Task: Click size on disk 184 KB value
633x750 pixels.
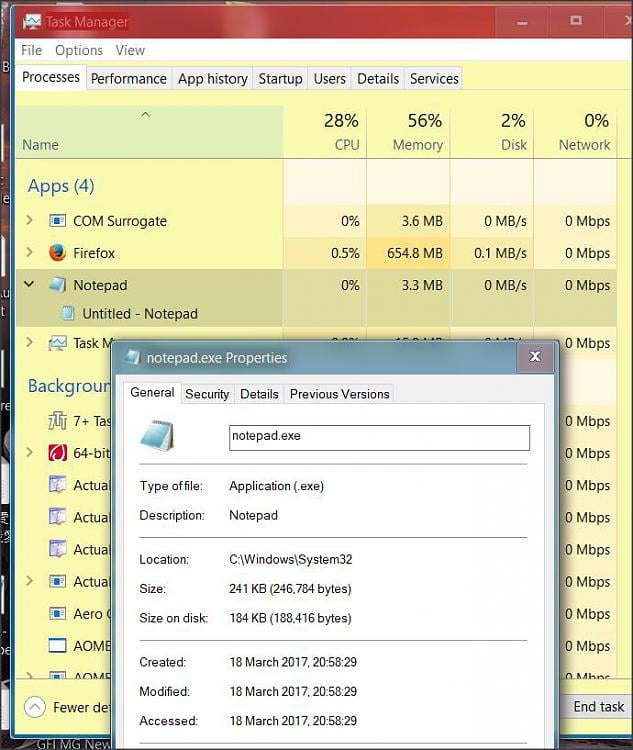Action: 290,618
